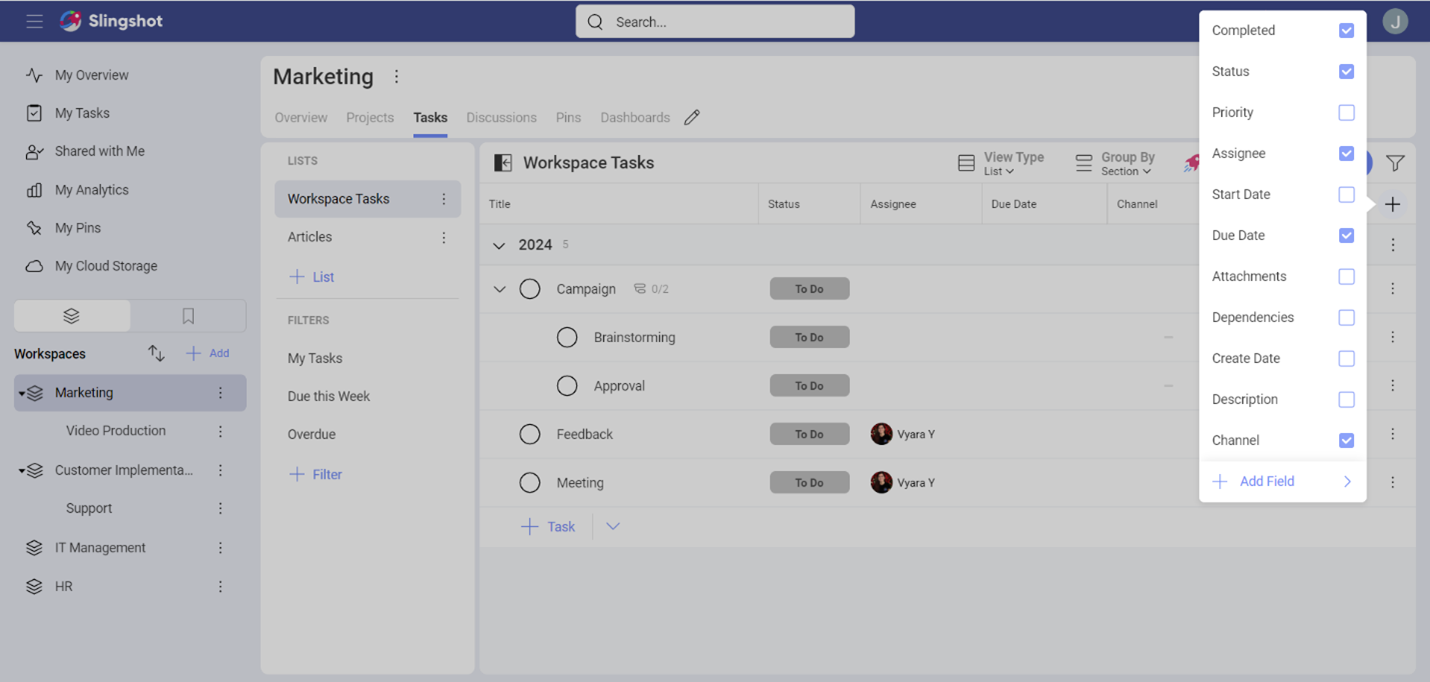
Task: Open the add task dropdown arrow
Action: (x=613, y=527)
